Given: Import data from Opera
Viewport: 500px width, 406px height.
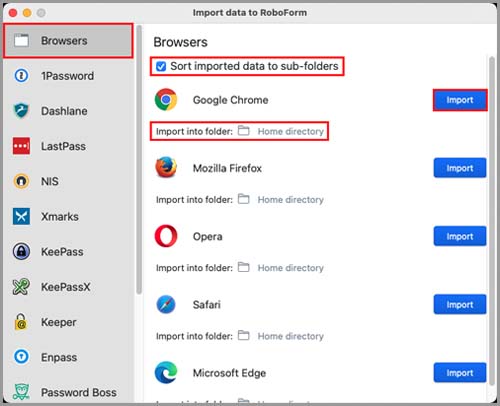Looking at the screenshot, I should click(x=460, y=236).
